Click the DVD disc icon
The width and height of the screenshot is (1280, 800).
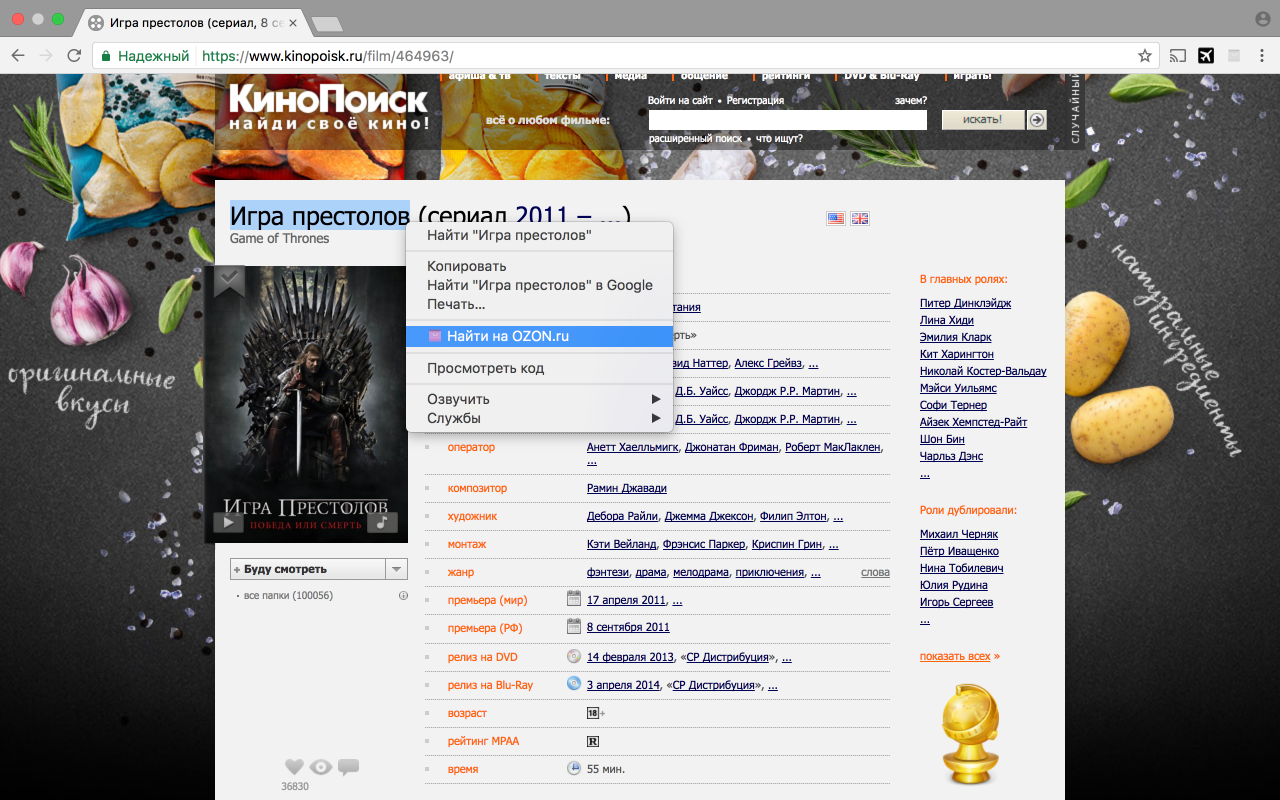(574, 657)
